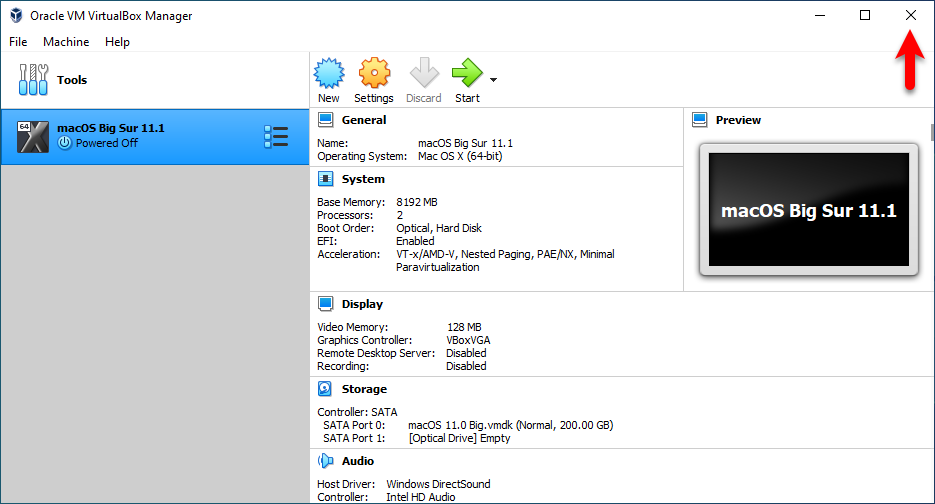This screenshot has height=504, width=935.
Task: Click the Preview section header
Action: (738, 120)
